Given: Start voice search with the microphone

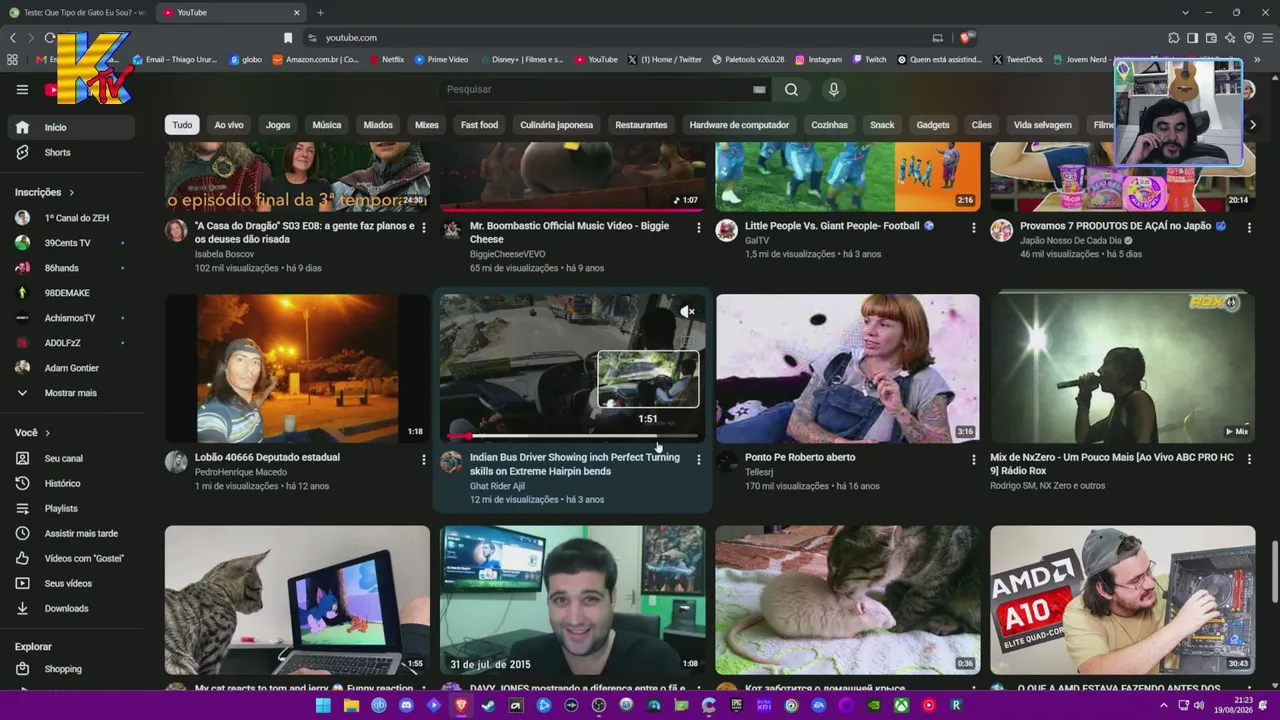Looking at the screenshot, I should point(834,89).
